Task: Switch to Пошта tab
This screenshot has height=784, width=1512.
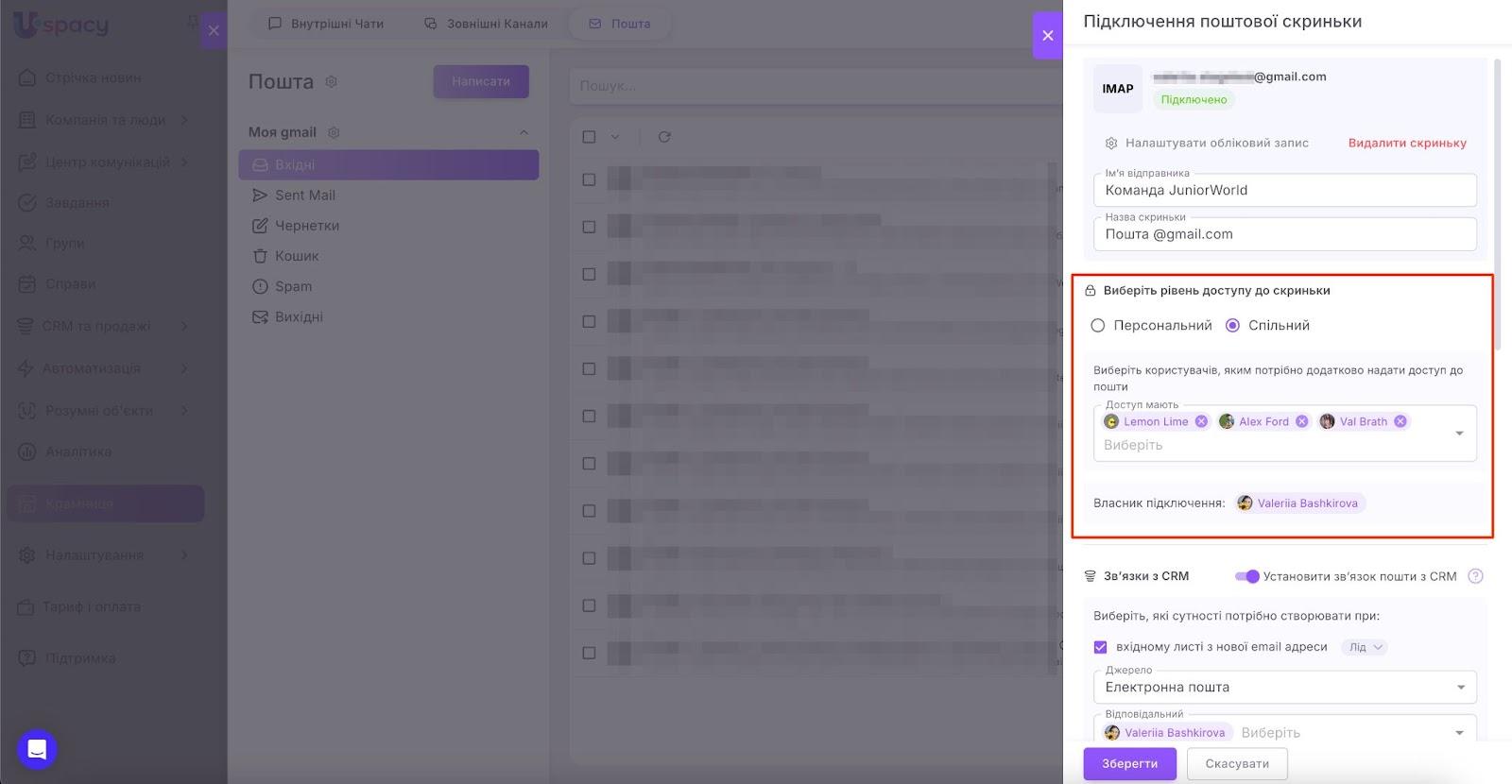Action: [x=620, y=24]
